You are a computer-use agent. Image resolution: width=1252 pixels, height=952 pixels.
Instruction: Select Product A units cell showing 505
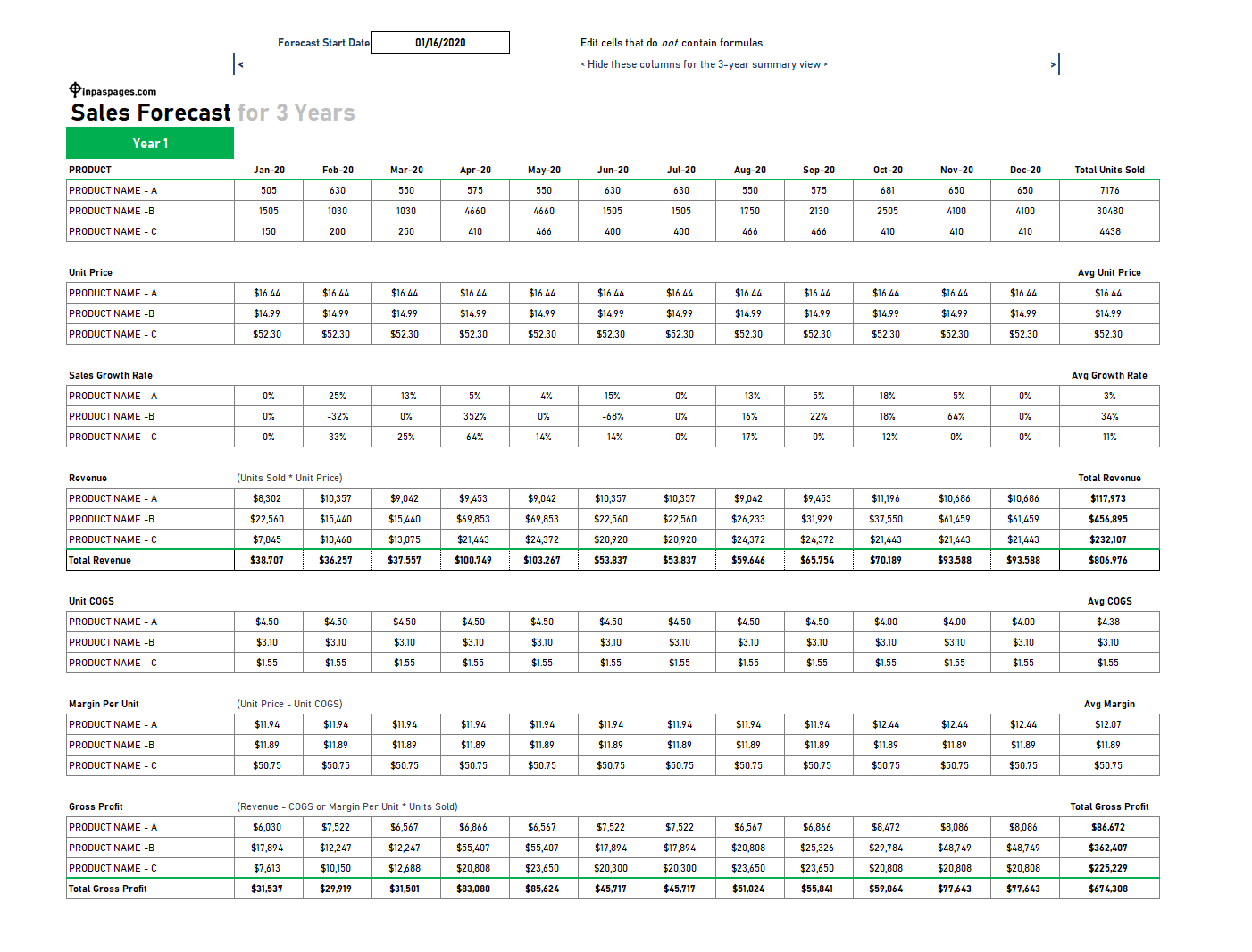point(269,190)
